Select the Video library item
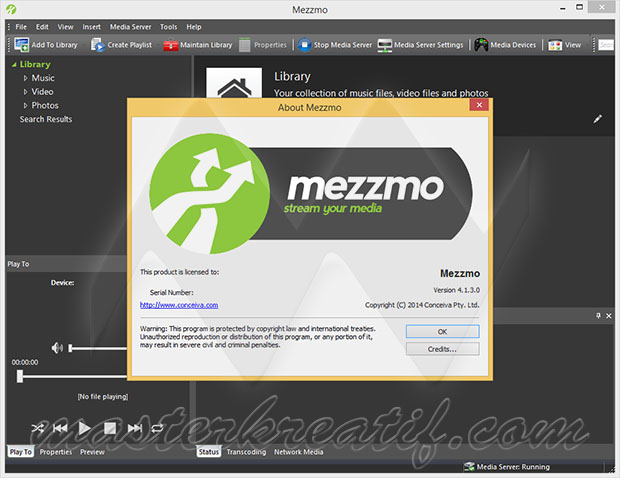The height and width of the screenshot is (478, 620). coord(42,92)
